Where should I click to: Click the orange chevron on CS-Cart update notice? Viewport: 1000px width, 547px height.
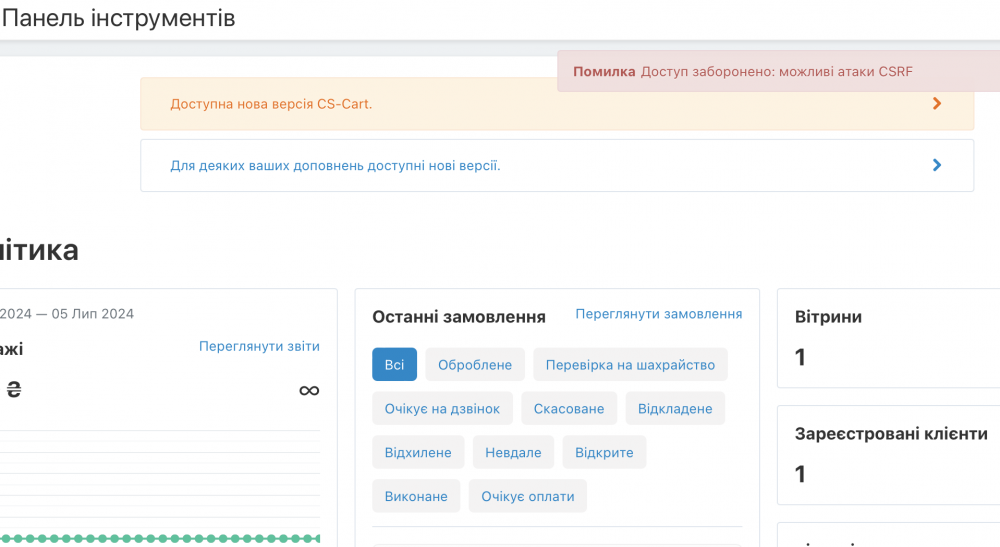[x=937, y=103]
